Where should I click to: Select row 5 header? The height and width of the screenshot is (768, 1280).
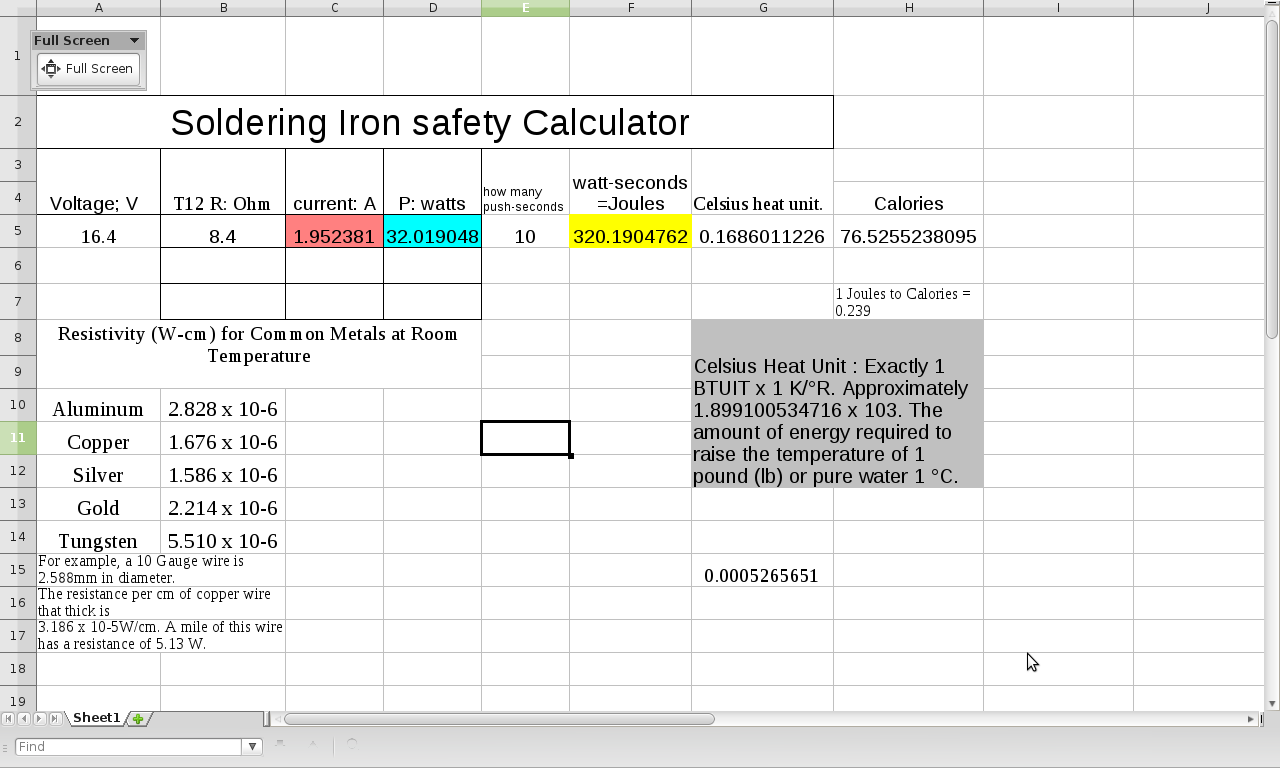point(18,231)
